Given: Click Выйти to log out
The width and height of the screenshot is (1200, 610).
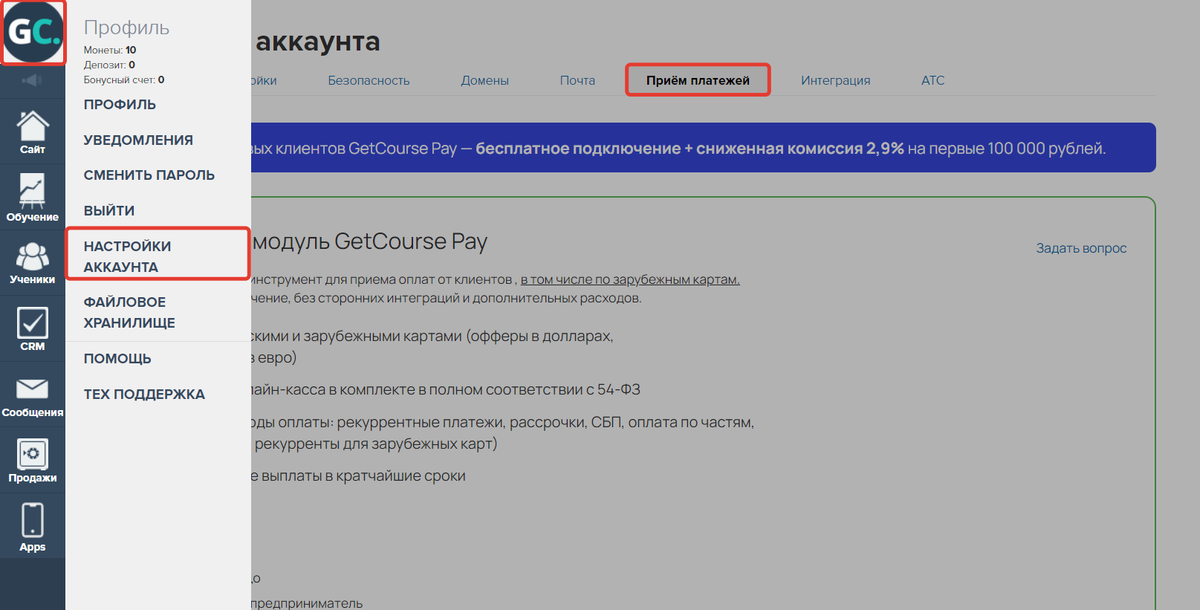Looking at the screenshot, I should [109, 211].
